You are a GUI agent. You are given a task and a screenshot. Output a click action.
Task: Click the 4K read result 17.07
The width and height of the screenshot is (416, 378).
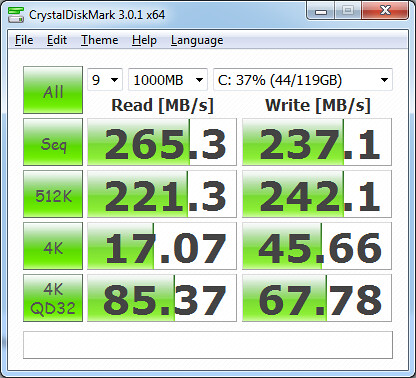tap(162, 246)
